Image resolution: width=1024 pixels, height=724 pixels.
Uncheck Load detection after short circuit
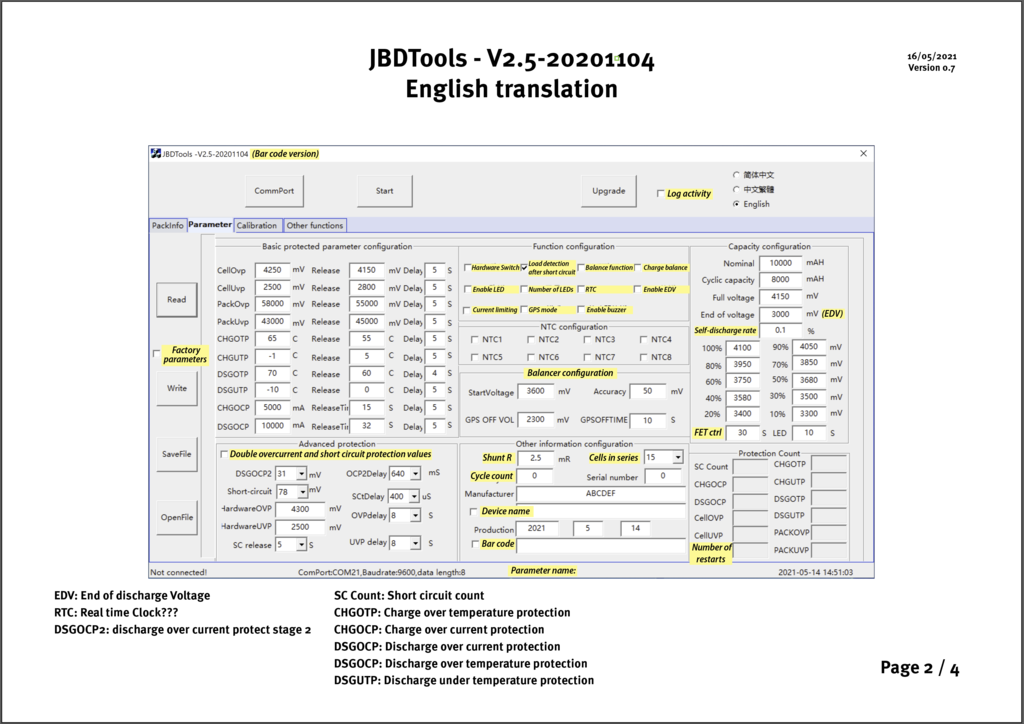tap(524, 268)
